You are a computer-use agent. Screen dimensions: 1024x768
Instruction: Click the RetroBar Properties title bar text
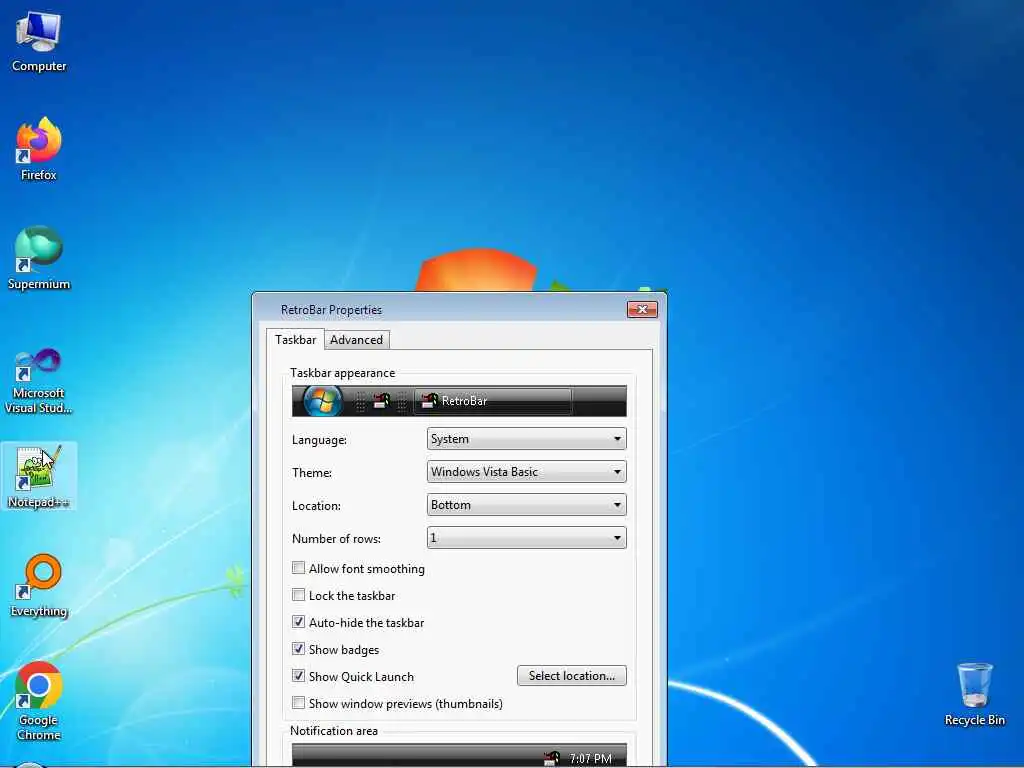(331, 310)
